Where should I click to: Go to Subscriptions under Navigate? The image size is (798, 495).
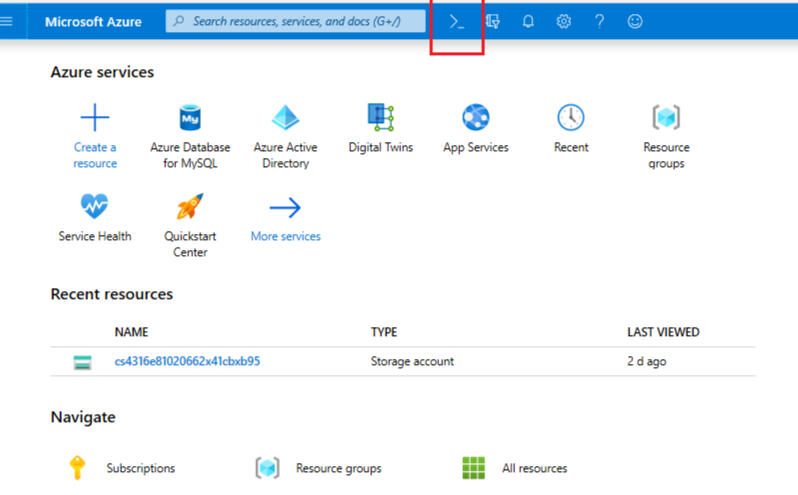coord(140,468)
